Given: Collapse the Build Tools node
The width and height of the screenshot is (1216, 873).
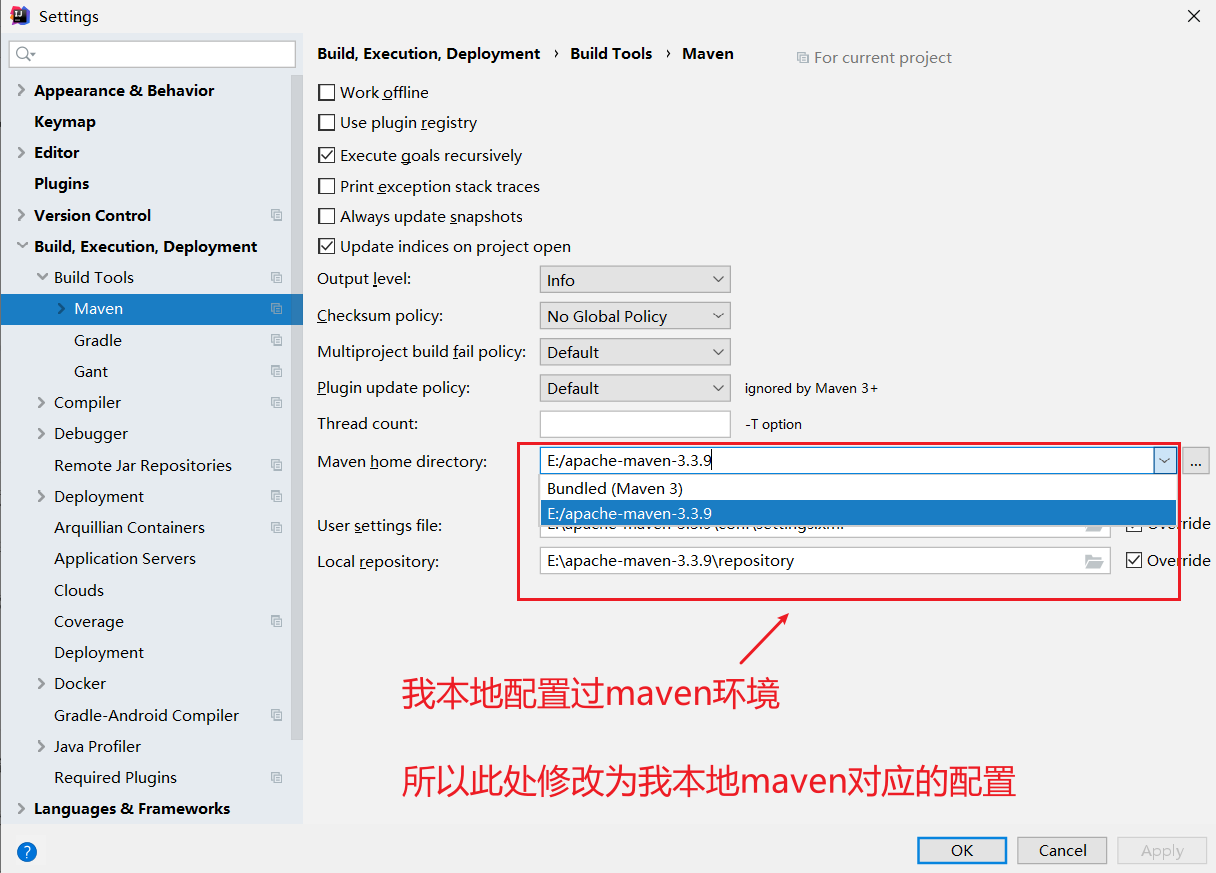Looking at the screenshot, I should tap(42, 277).
